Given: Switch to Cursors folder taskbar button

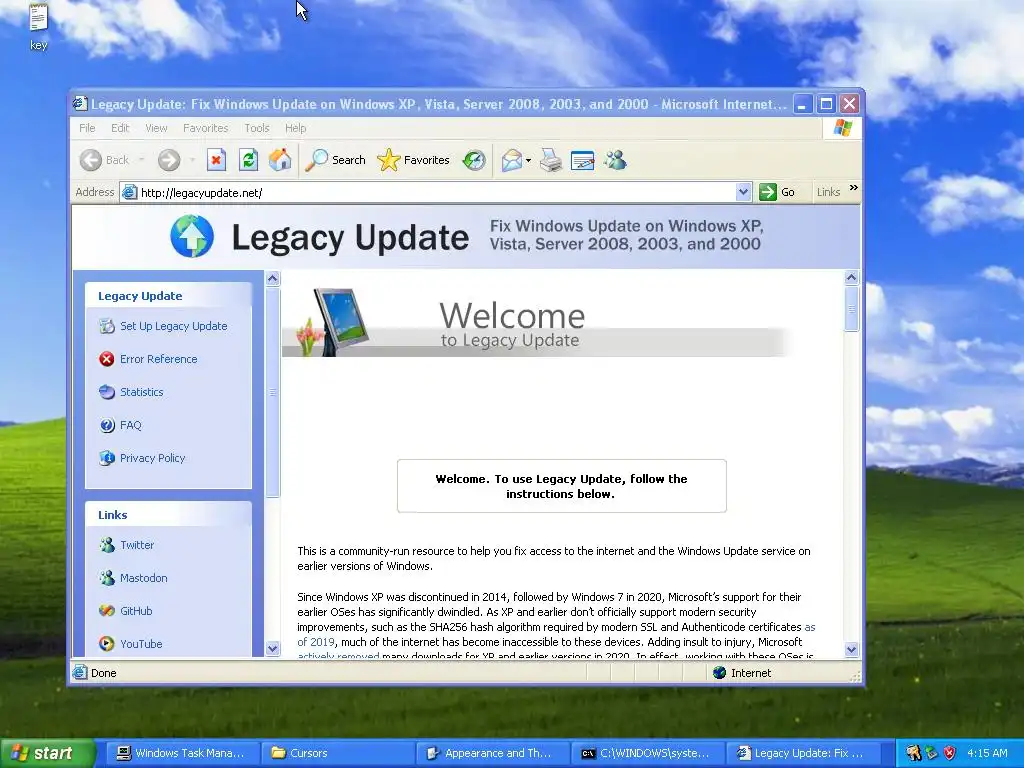Looking at the screenshot, I should [338, 753].
